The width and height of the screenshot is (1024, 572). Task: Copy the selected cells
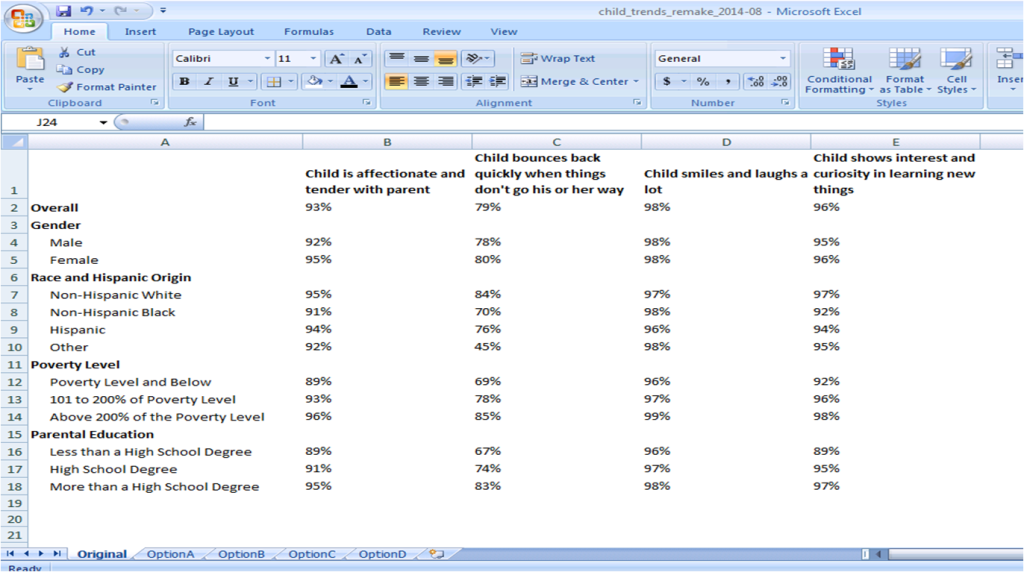click(81, 69)
